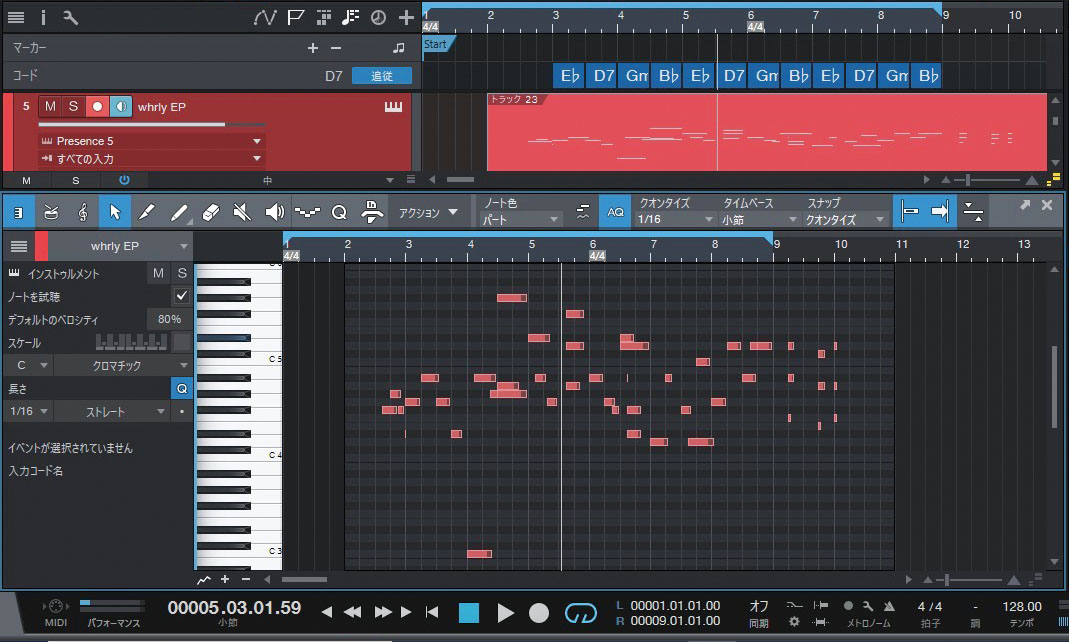Image resolution: width=1069 pixels, height=642 pixels.
Task: Toggle the ノートを試聴 checkbox
Action: tap(181, 296)
